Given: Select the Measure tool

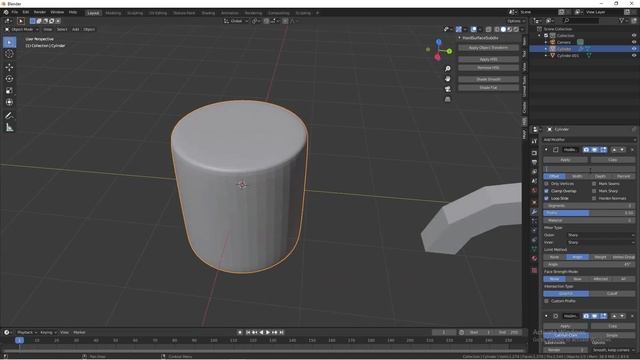Looking at the screenshot, I should (x=9, y=128).
